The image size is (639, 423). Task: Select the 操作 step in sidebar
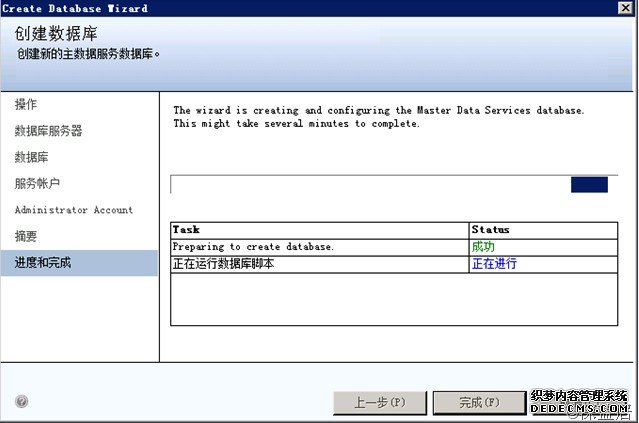pos(27,105)
